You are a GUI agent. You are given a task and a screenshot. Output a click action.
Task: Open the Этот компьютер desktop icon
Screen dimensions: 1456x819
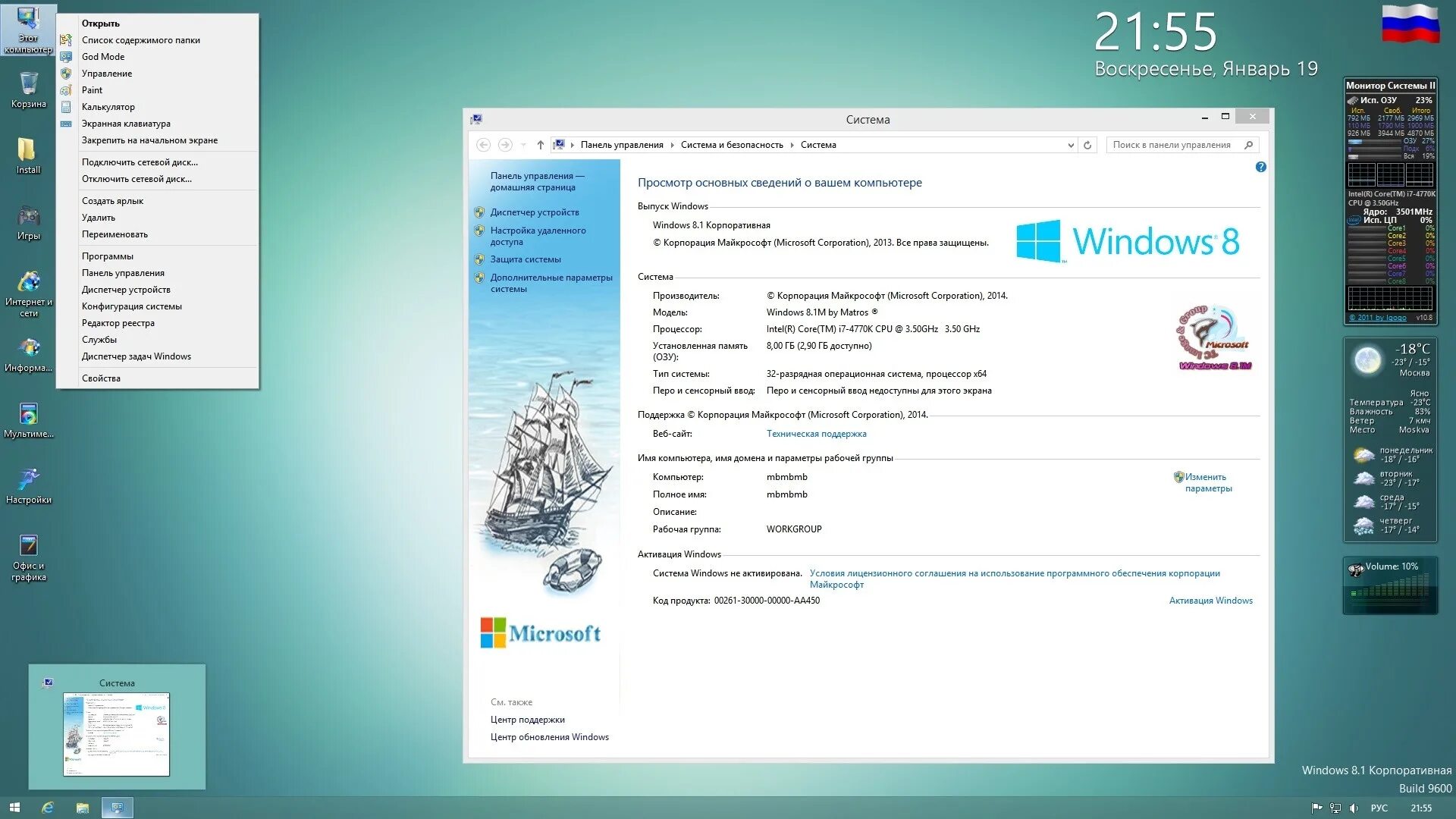click(x=28, y=30)
